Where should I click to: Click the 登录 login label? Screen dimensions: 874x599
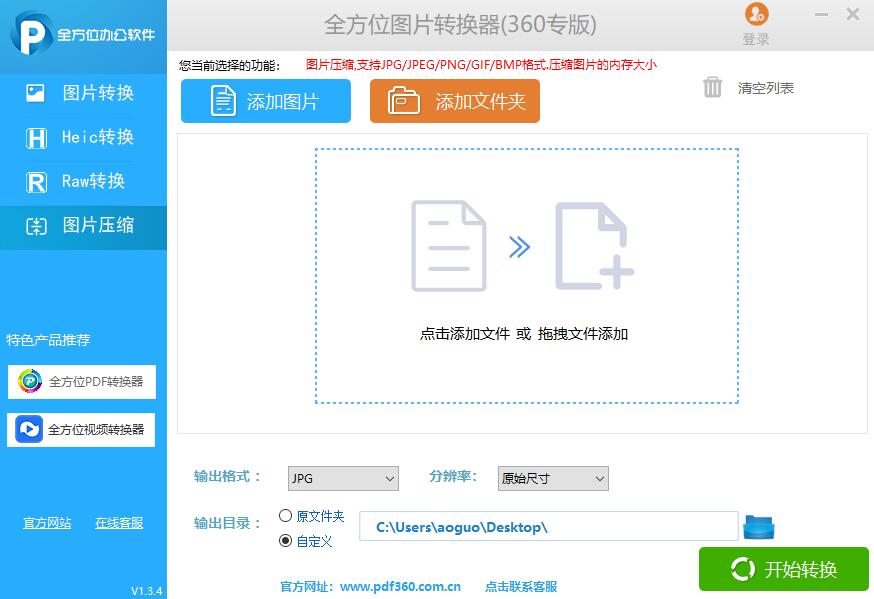coord(756,39)
